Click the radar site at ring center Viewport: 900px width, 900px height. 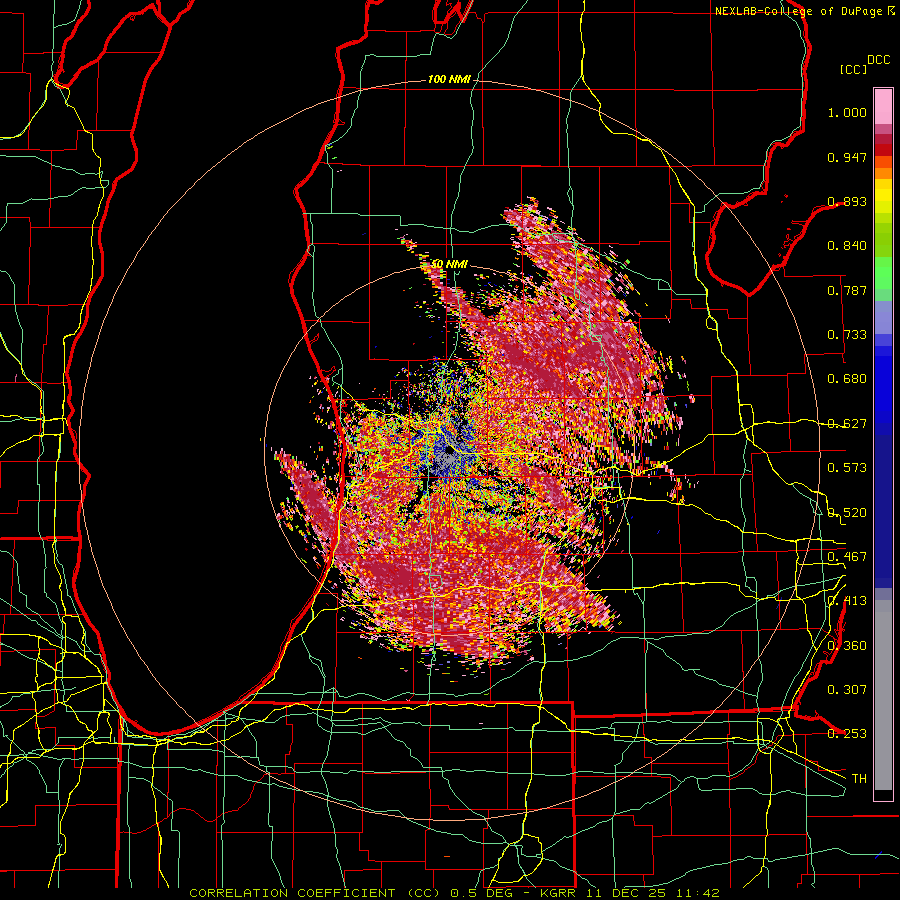[449, 452]
